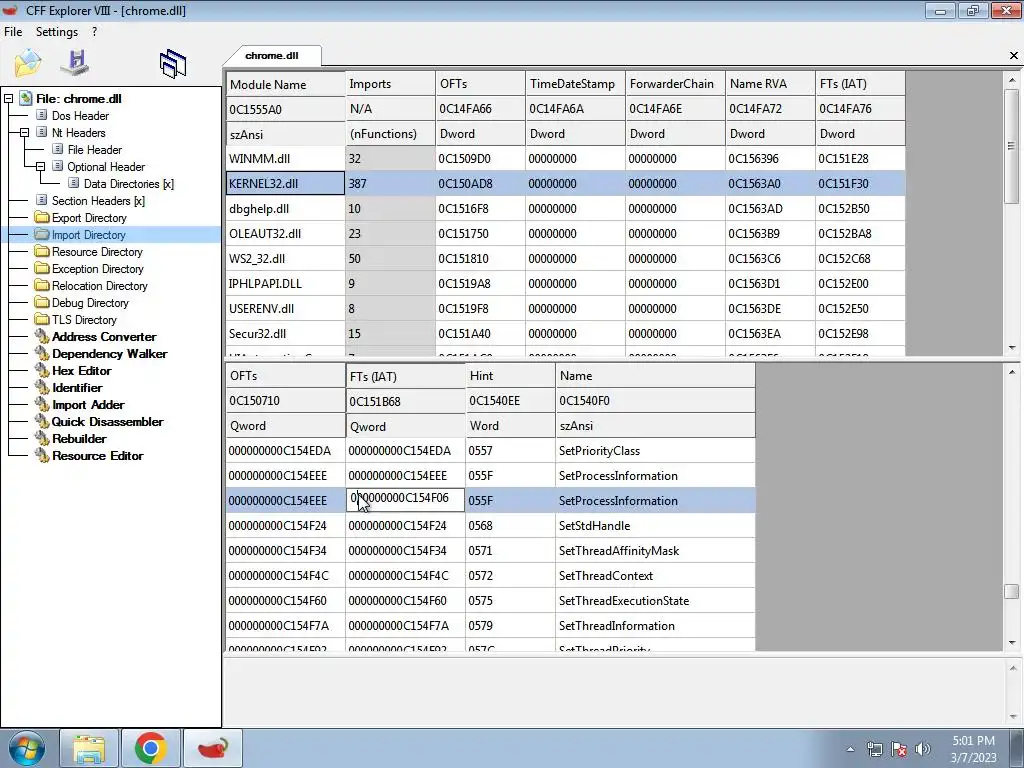Click ForwarderChain column header
This screenshot has width=1024, height=768.
click(x=675, y=84)
